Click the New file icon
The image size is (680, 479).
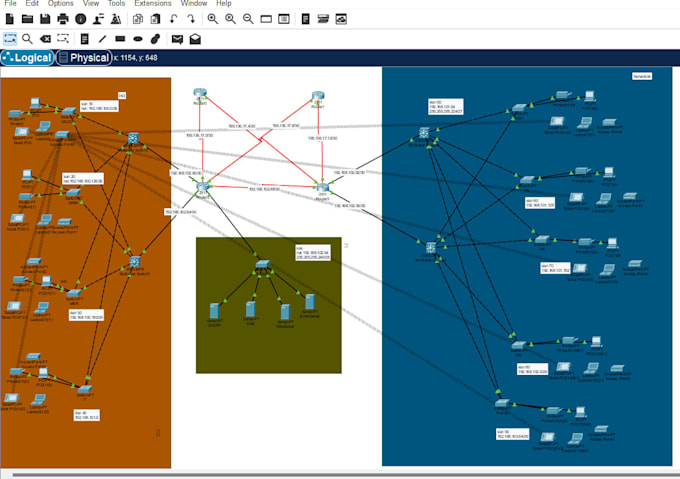coord(10,19)
